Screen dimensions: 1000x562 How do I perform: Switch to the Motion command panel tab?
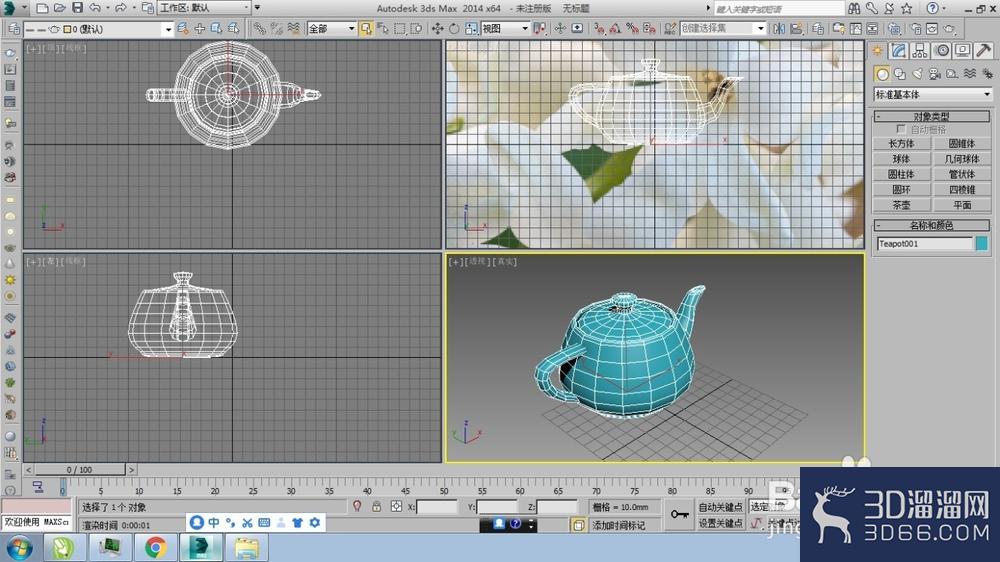(942, 50)
